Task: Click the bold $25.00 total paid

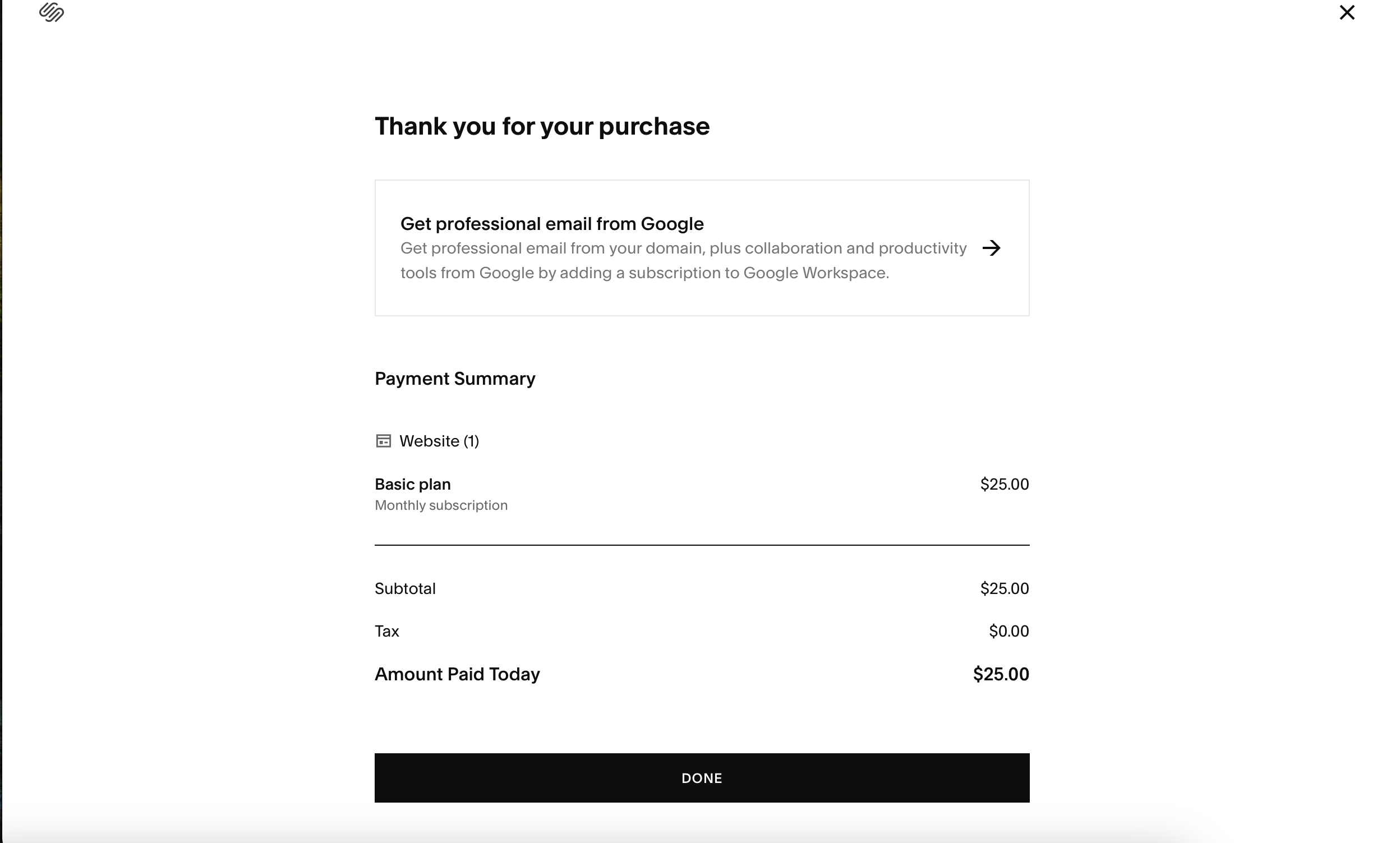Action: (x=1001, y=674)
